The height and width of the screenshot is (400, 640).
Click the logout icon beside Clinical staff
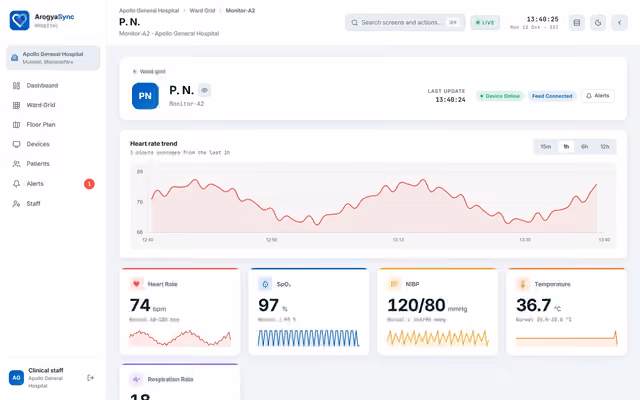[91, 378]
